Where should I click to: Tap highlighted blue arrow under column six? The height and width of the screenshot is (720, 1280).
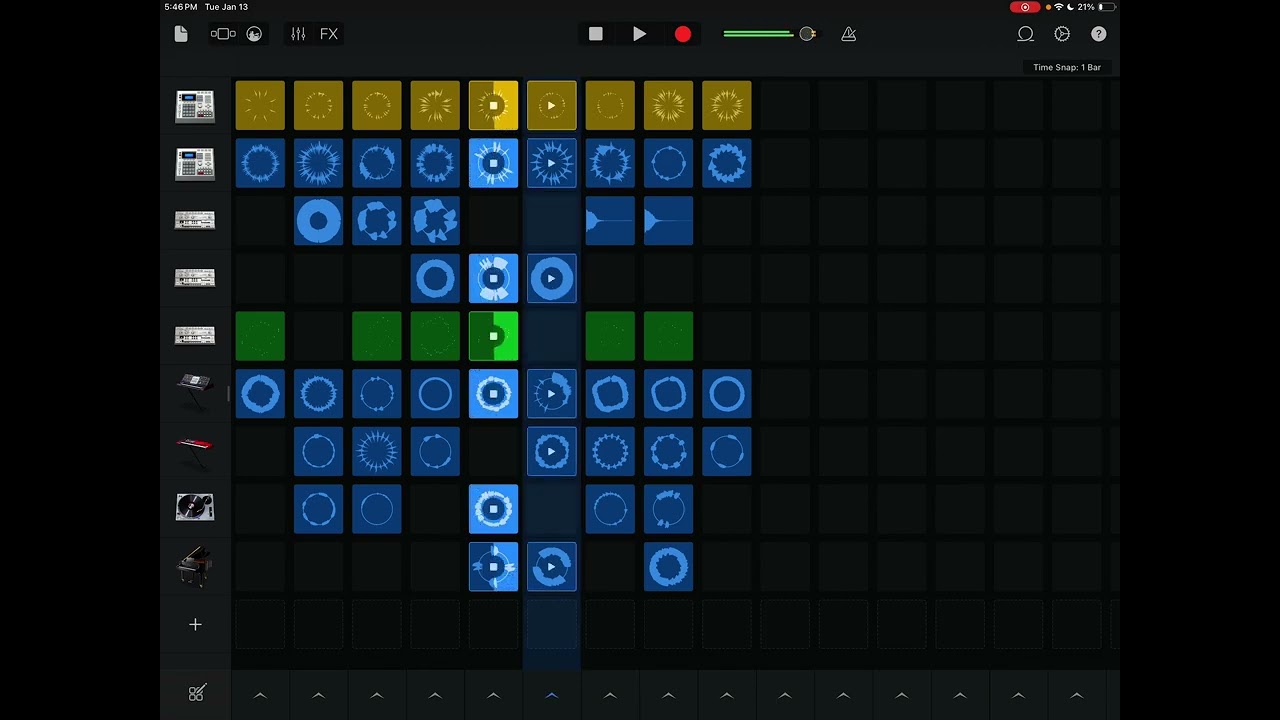pos(552,695)
